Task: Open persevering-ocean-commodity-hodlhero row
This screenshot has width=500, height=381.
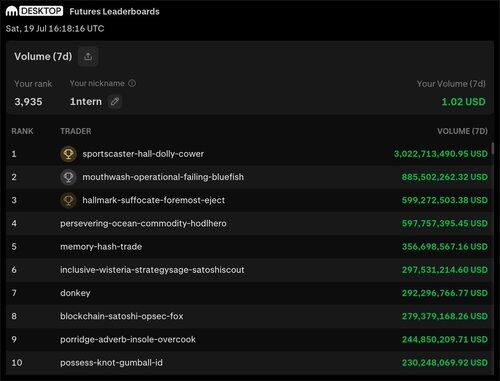Action: click(249, 223)
